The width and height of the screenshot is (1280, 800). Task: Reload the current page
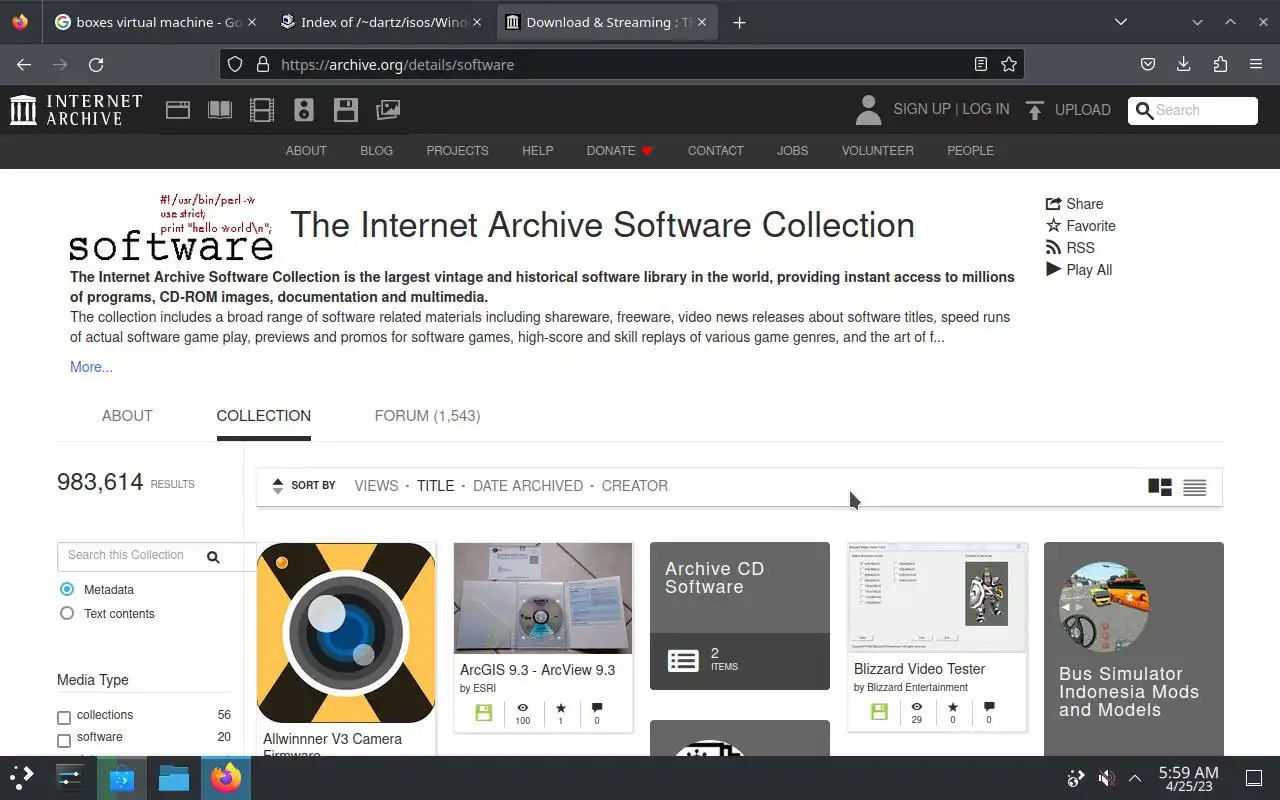click(x=96, y=64)
